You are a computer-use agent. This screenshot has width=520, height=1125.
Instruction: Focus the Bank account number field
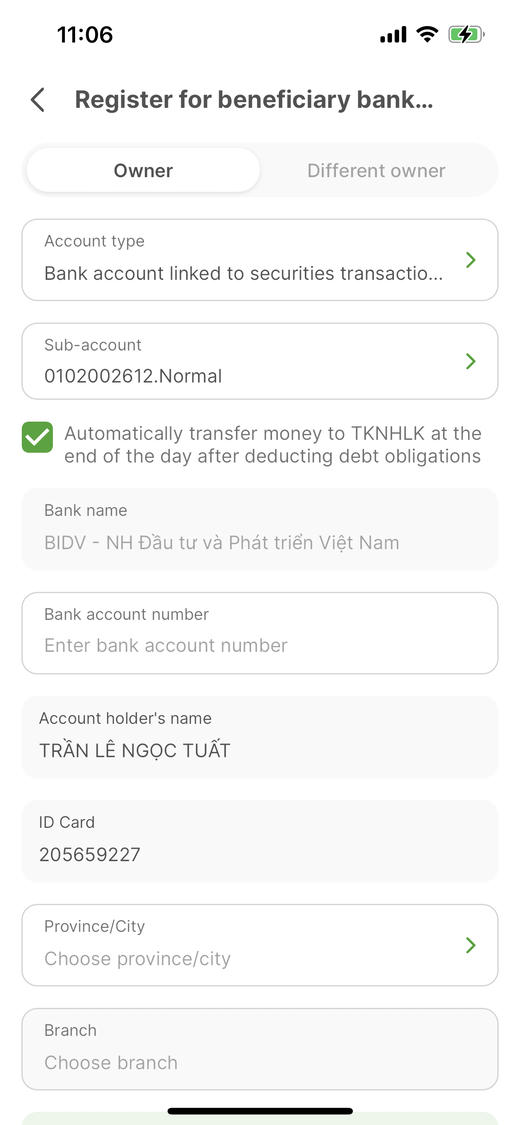260,633
